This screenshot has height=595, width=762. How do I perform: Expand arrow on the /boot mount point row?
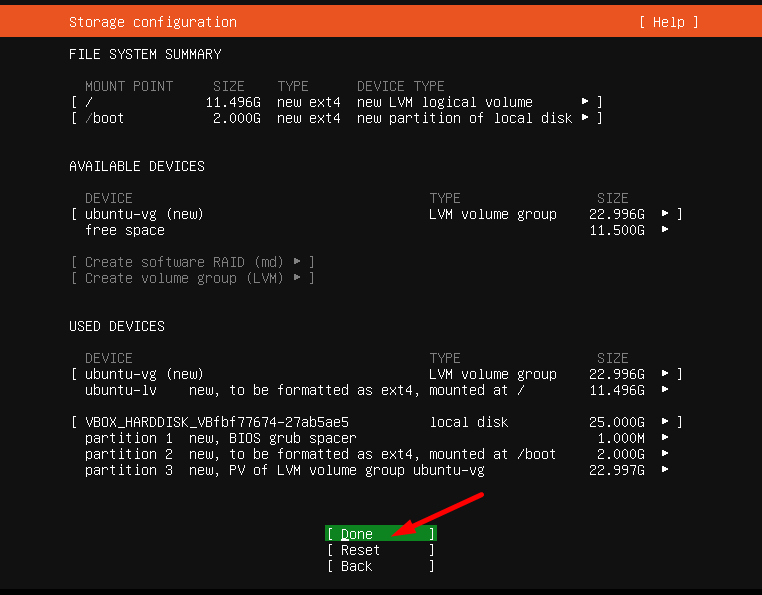(585, 117)
